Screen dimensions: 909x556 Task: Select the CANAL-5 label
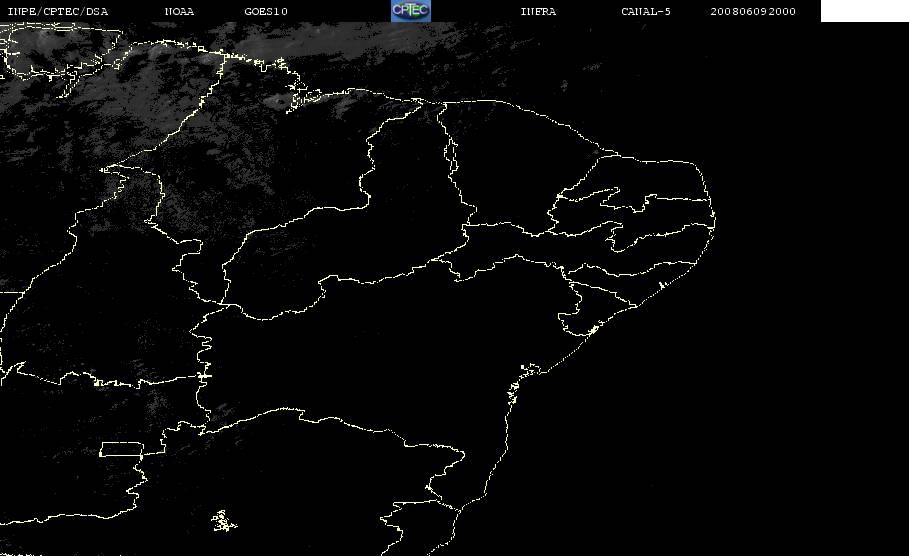pyautogui.click(x=646, y=11)
